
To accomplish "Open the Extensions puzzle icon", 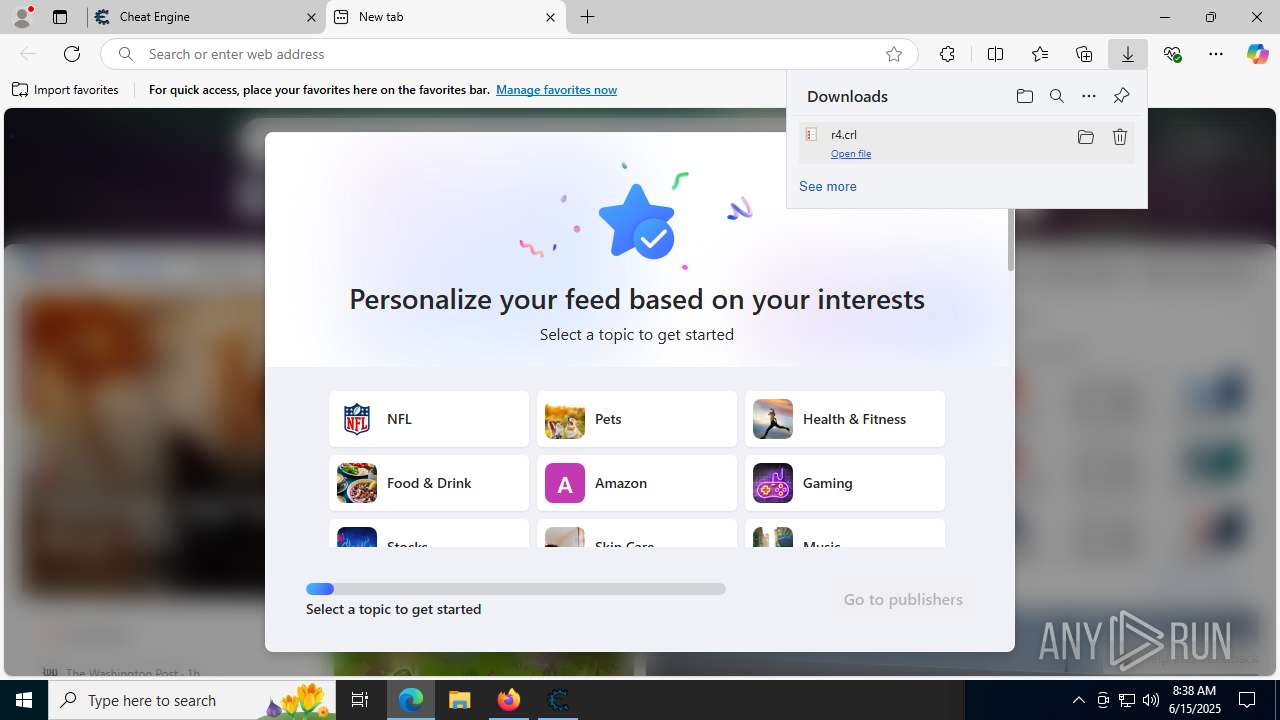I will [x=947, y=54].
